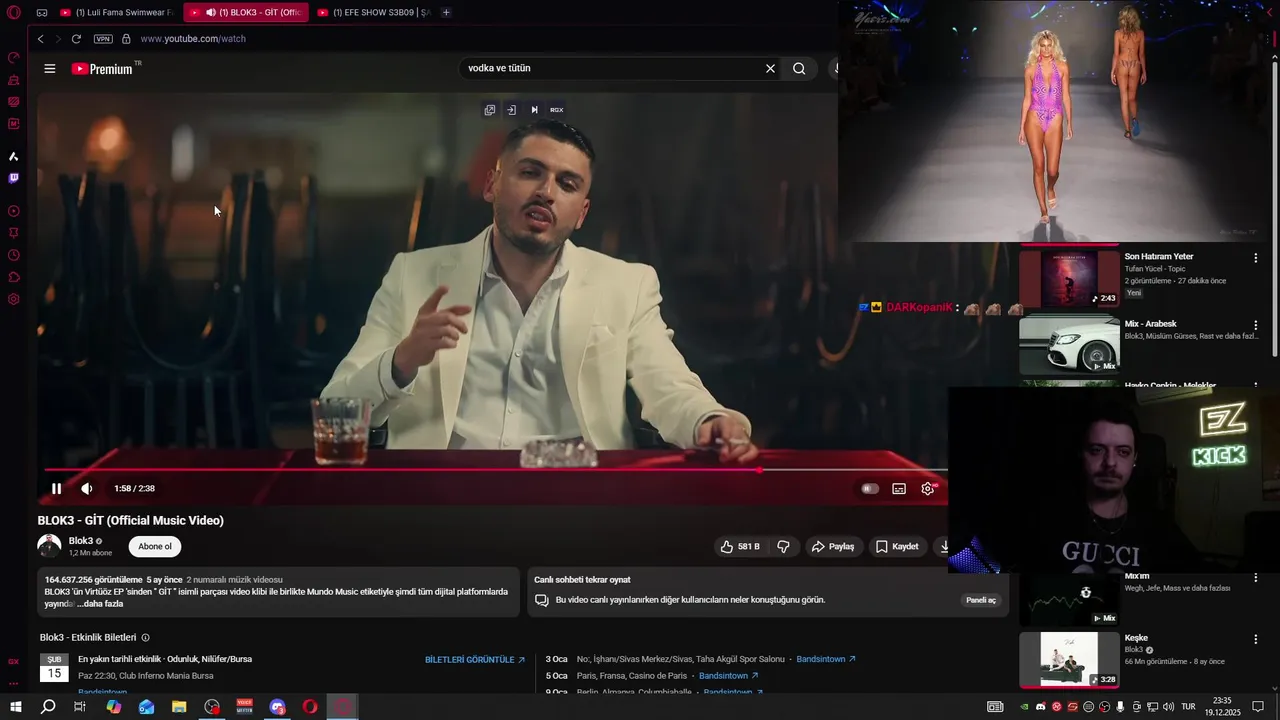Screen dimensions: 1280x720
Task: Switch to the Luli Fama Swimwear tab
Action: click(117, 12)
